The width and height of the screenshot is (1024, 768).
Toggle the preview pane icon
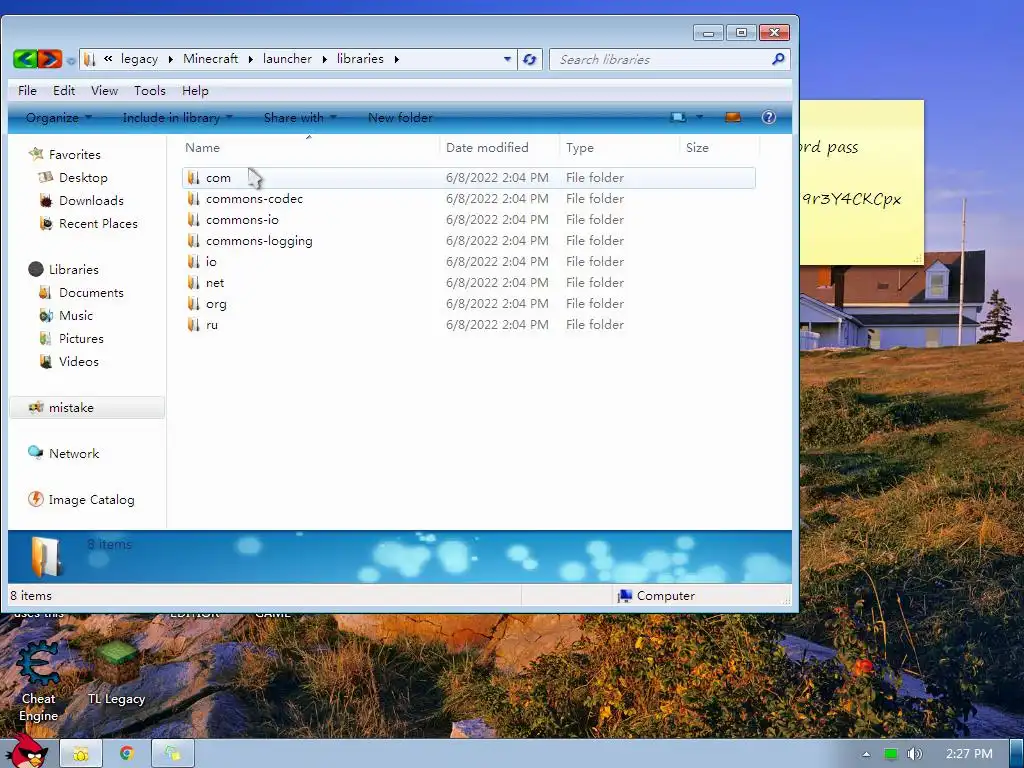point(733,118)
